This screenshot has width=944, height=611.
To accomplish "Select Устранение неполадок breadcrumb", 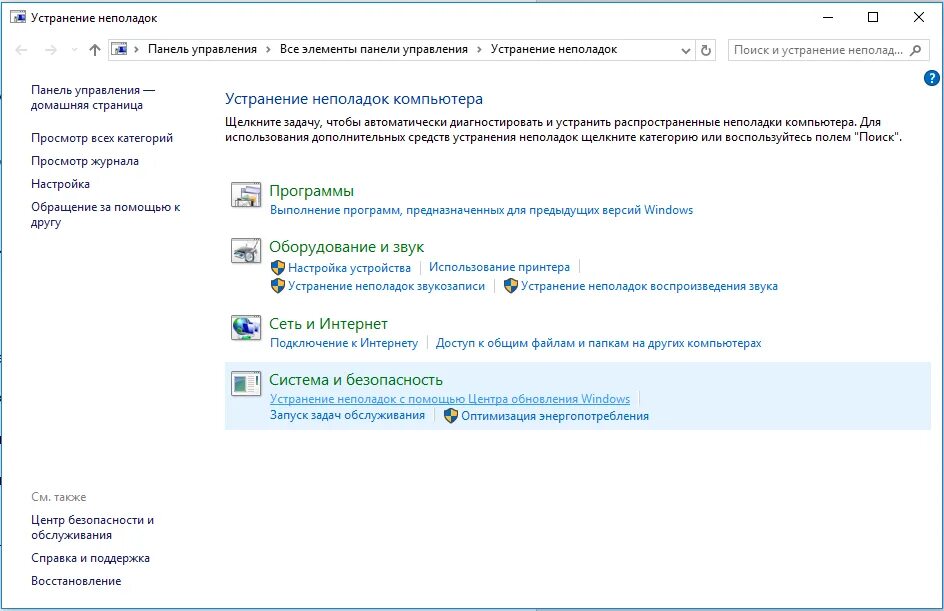I will click(554, 49).
